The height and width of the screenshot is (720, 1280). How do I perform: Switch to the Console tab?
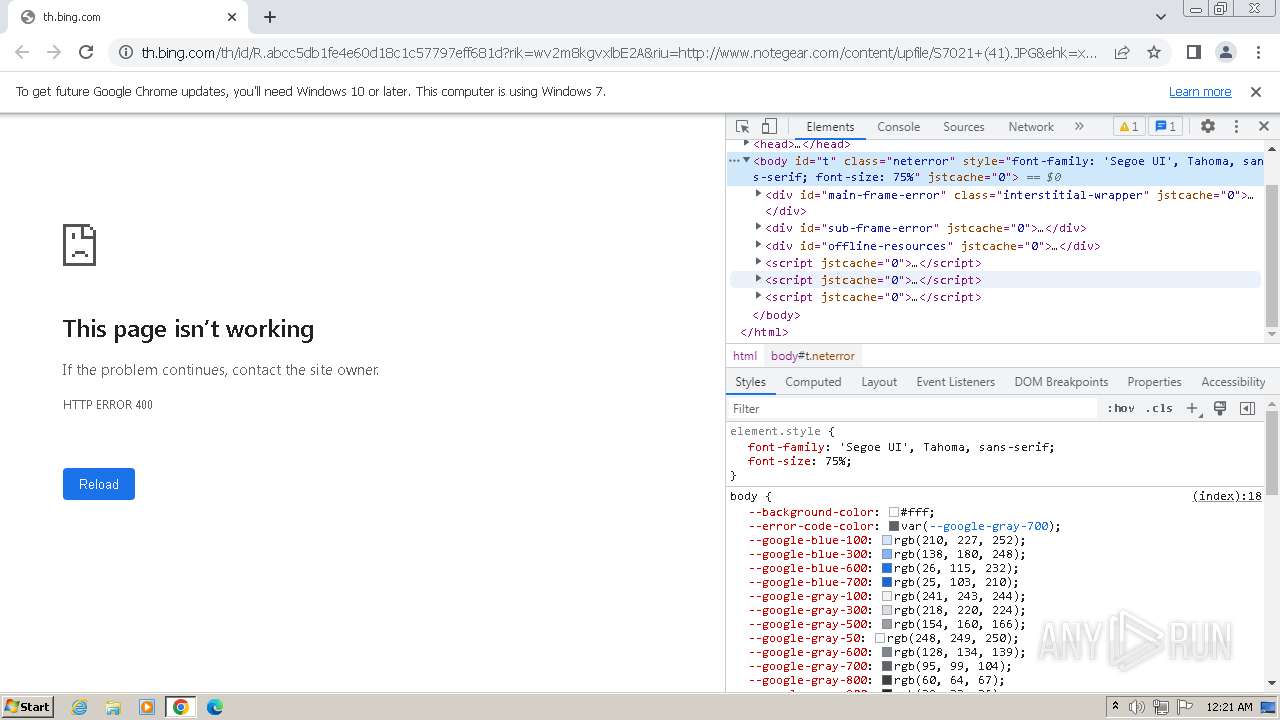click(898, 127)
